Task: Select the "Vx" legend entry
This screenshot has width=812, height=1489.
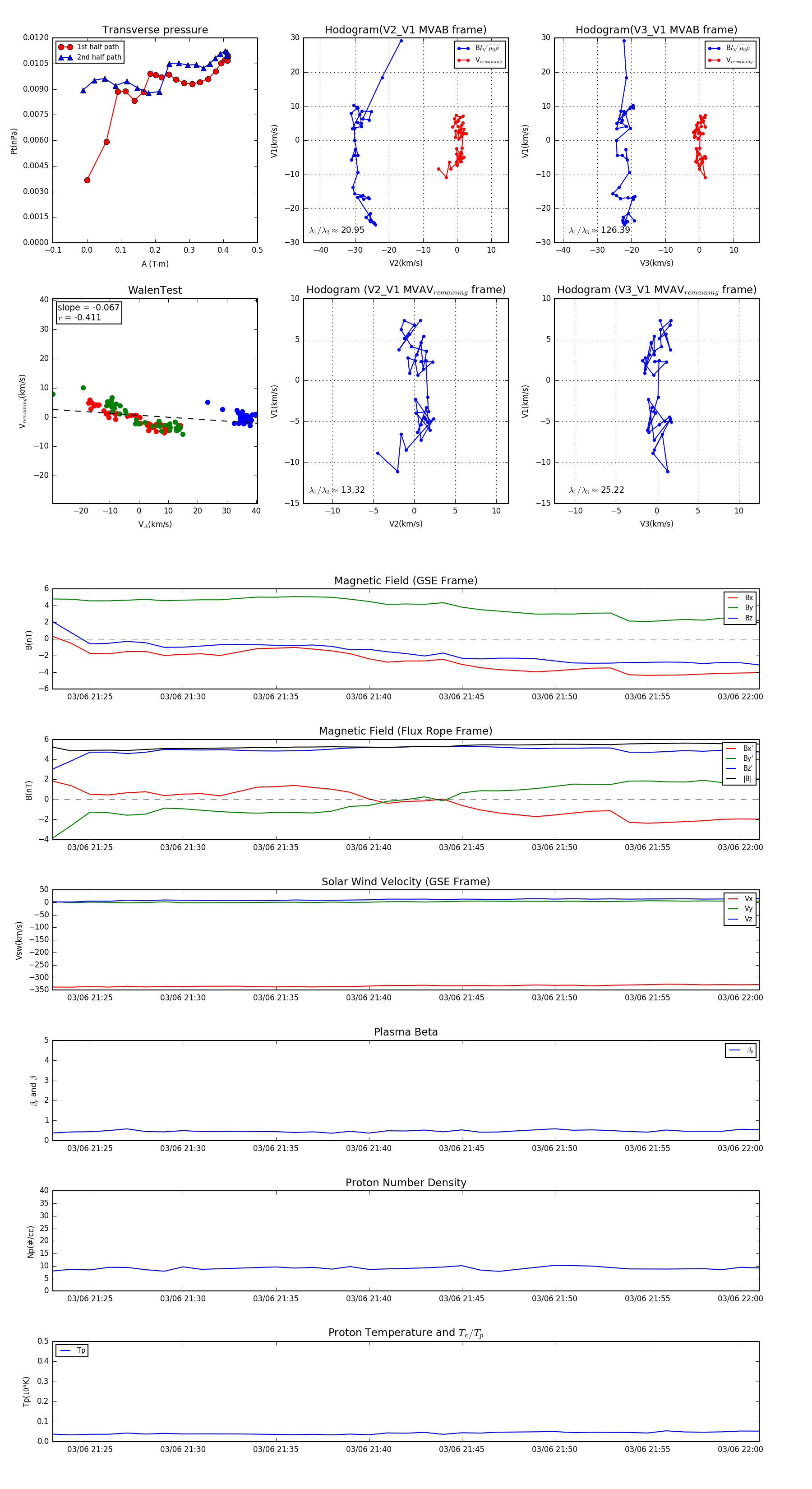Action: [x=740, y=899]
